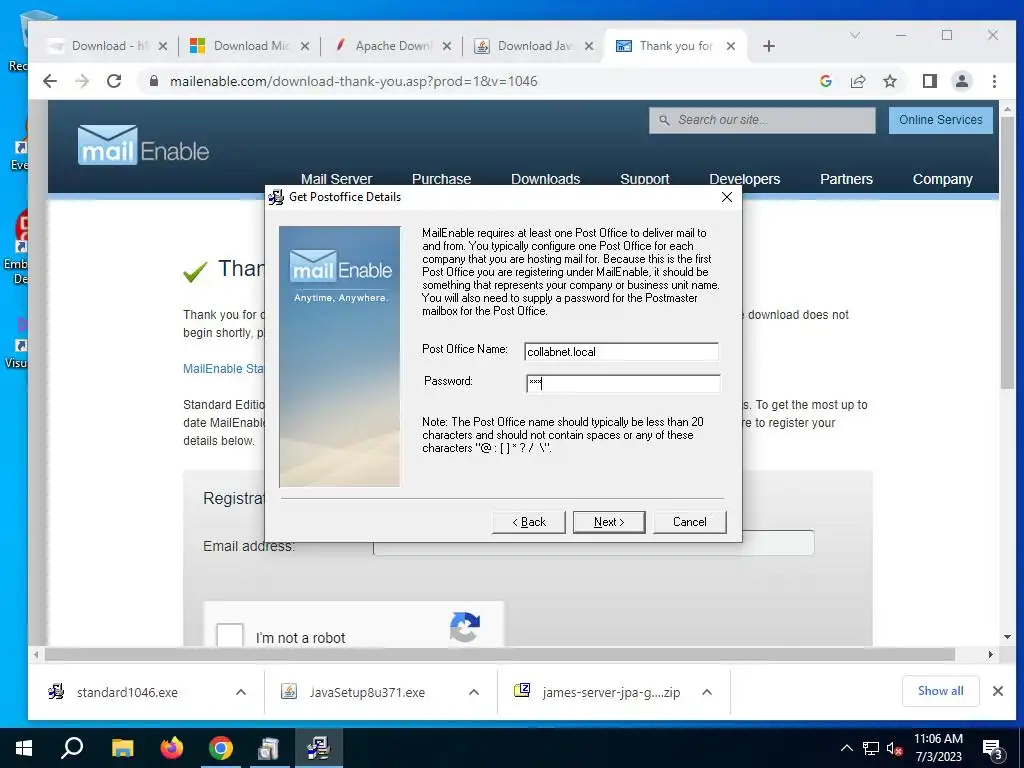
Task: Open the tab search chevron
Action: tap(855, 35)
